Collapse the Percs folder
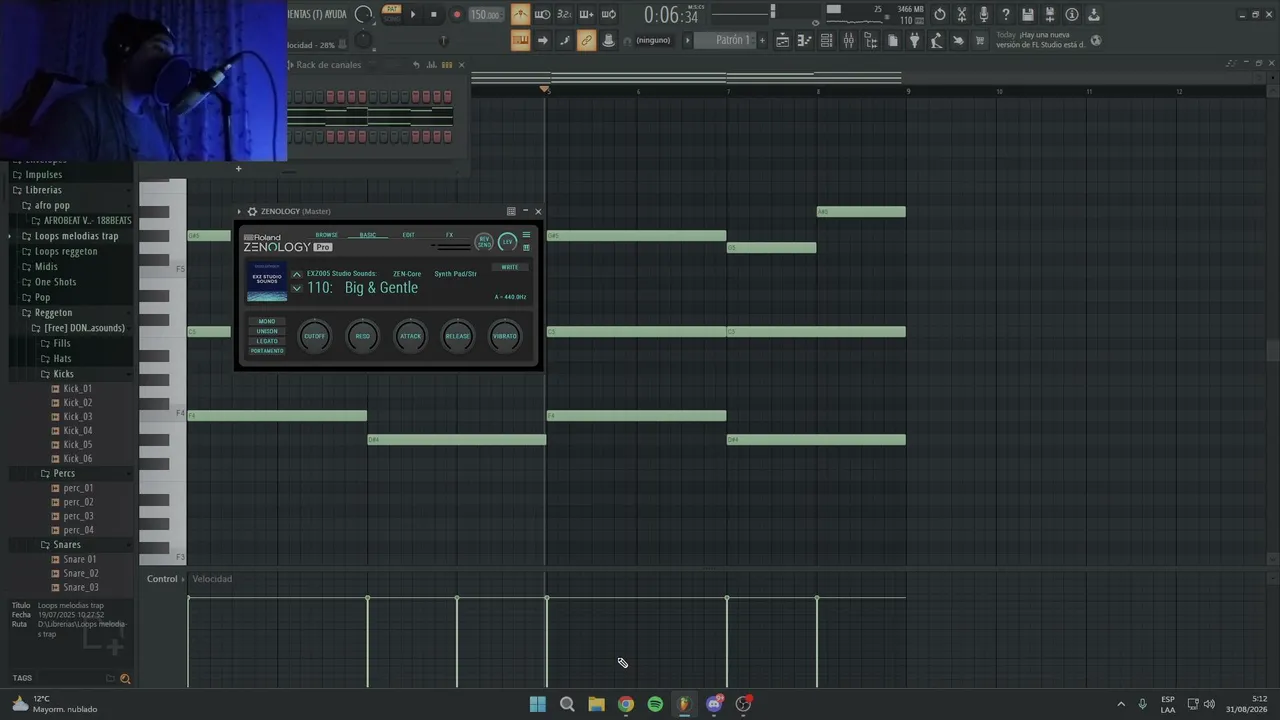 pyautogui.click(x=64, y=473)
